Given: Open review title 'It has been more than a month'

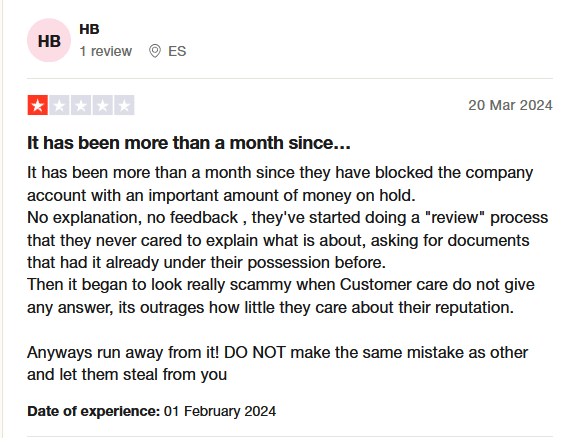Looking at the screenshot, I should click(x=189, y=143).
